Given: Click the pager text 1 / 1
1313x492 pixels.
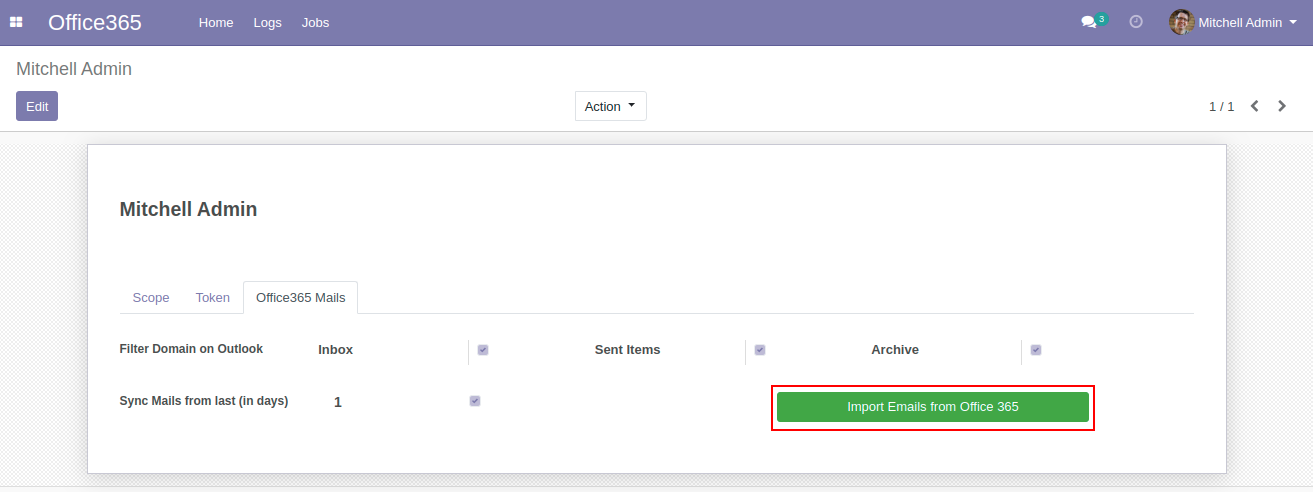Looking at the screenshot, I should coord(1222,106).
